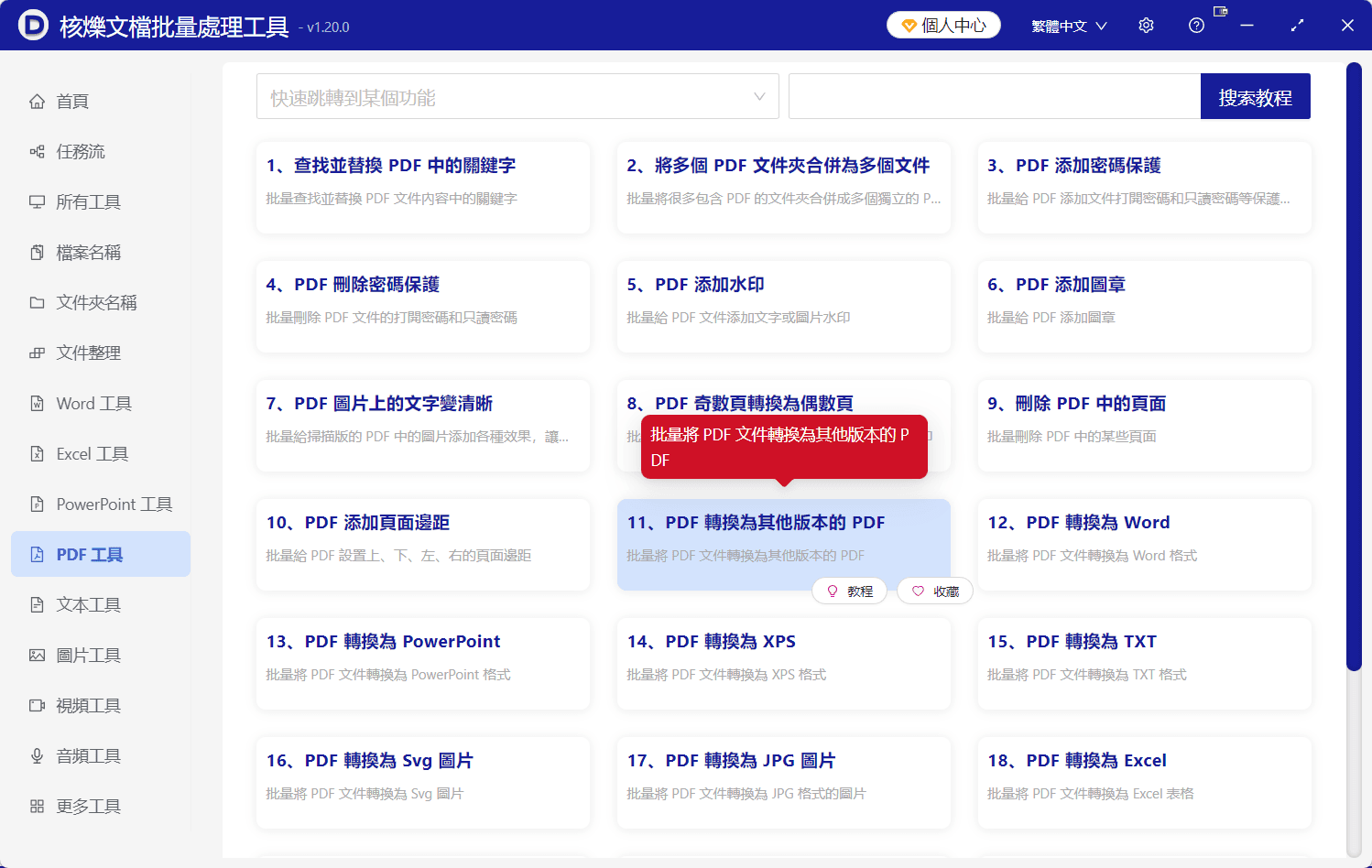Toggle 收藏 favorite on card 11
The width and height of the screenshot is (1372, 868).
[934, 591]
